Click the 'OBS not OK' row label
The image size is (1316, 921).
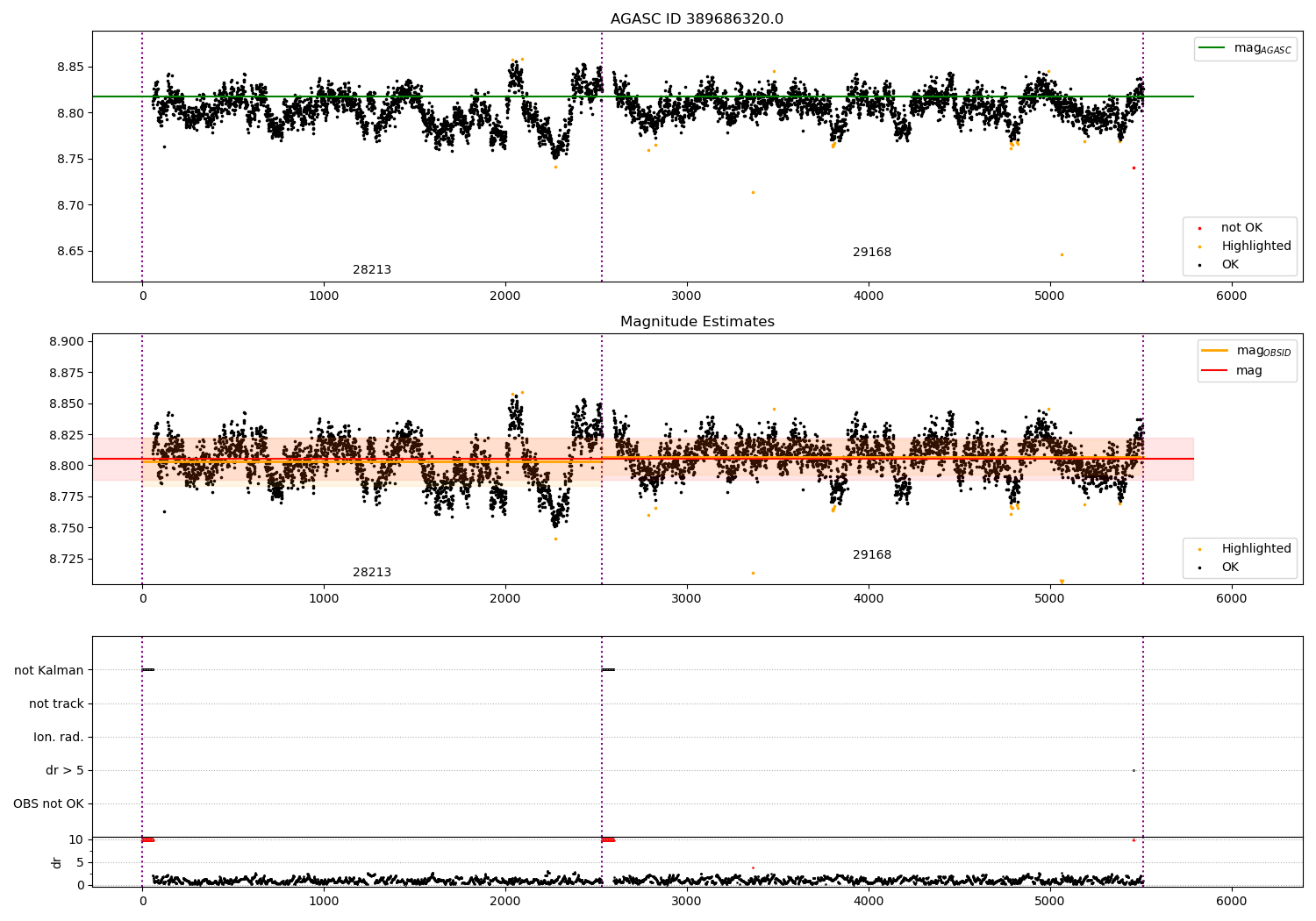pyautogui.click(x=48, y=803)
